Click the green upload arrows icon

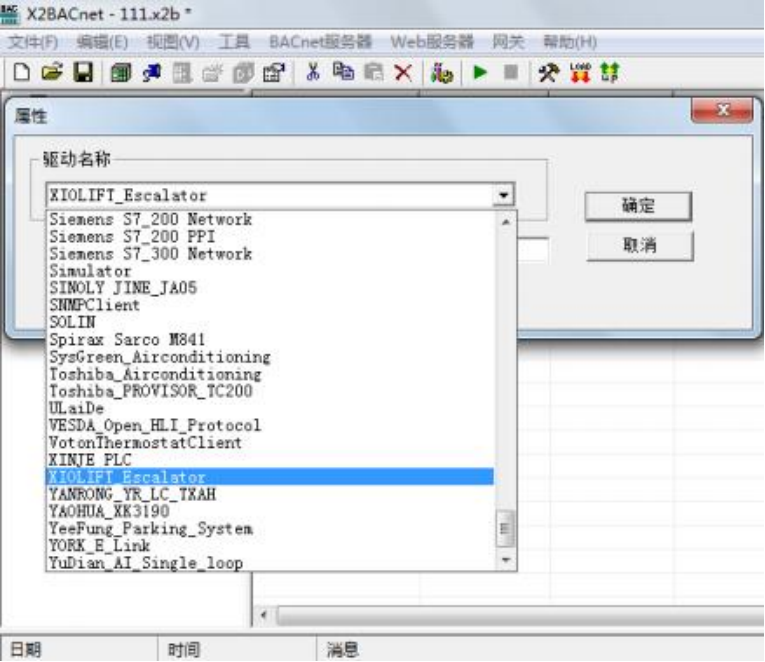point(610,73)
